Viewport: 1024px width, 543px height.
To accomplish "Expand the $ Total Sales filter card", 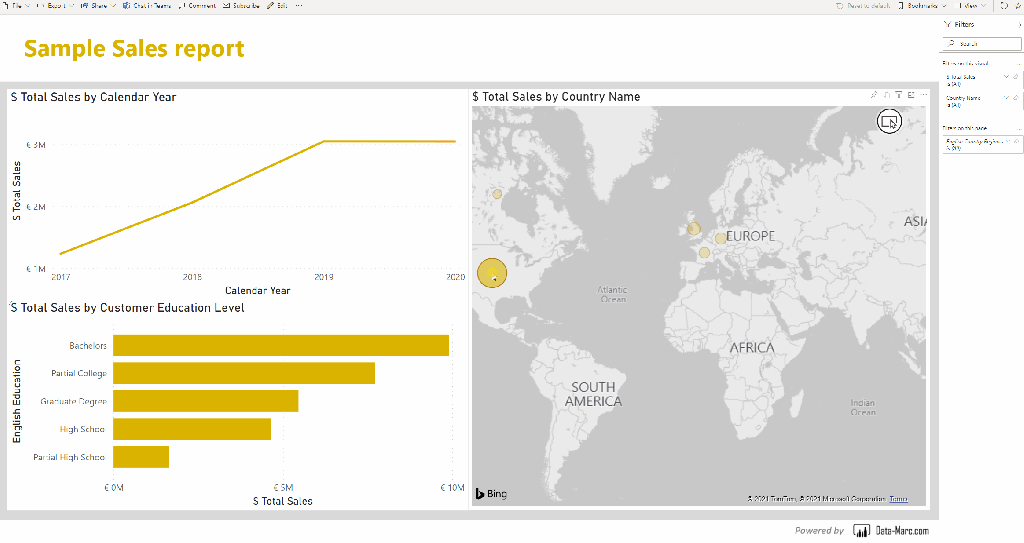I will (x=1007, y=77).
